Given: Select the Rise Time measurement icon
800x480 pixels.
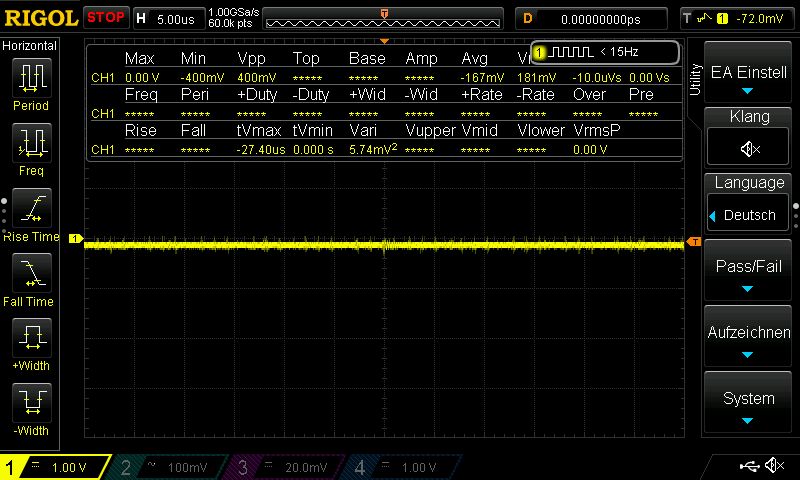Looking at the screenshot, I should tap(32, 208).
